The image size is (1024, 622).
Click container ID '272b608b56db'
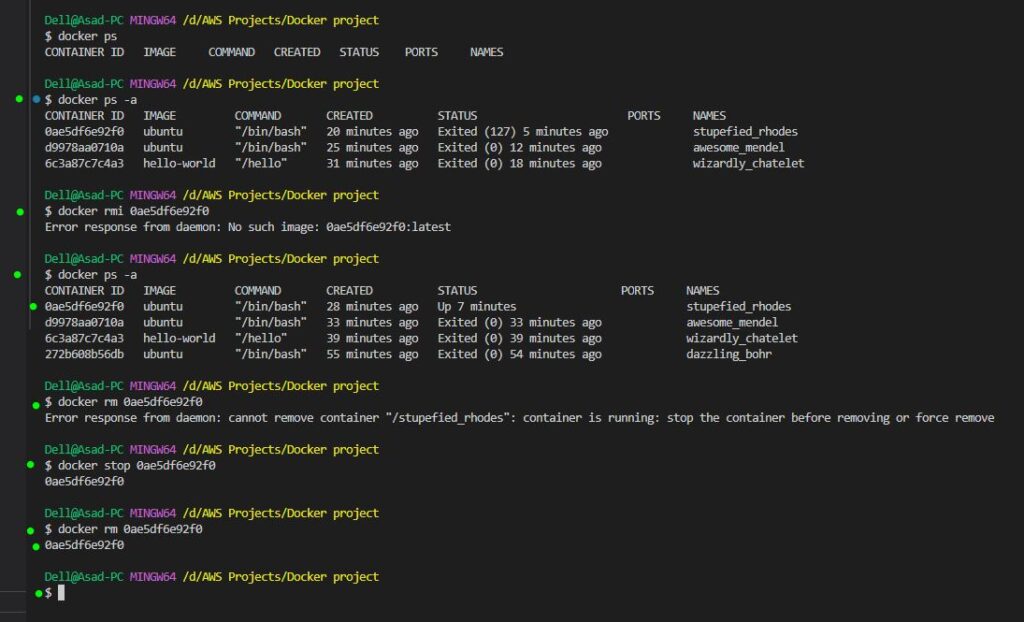pyautogui.click(x=84, y=354)
